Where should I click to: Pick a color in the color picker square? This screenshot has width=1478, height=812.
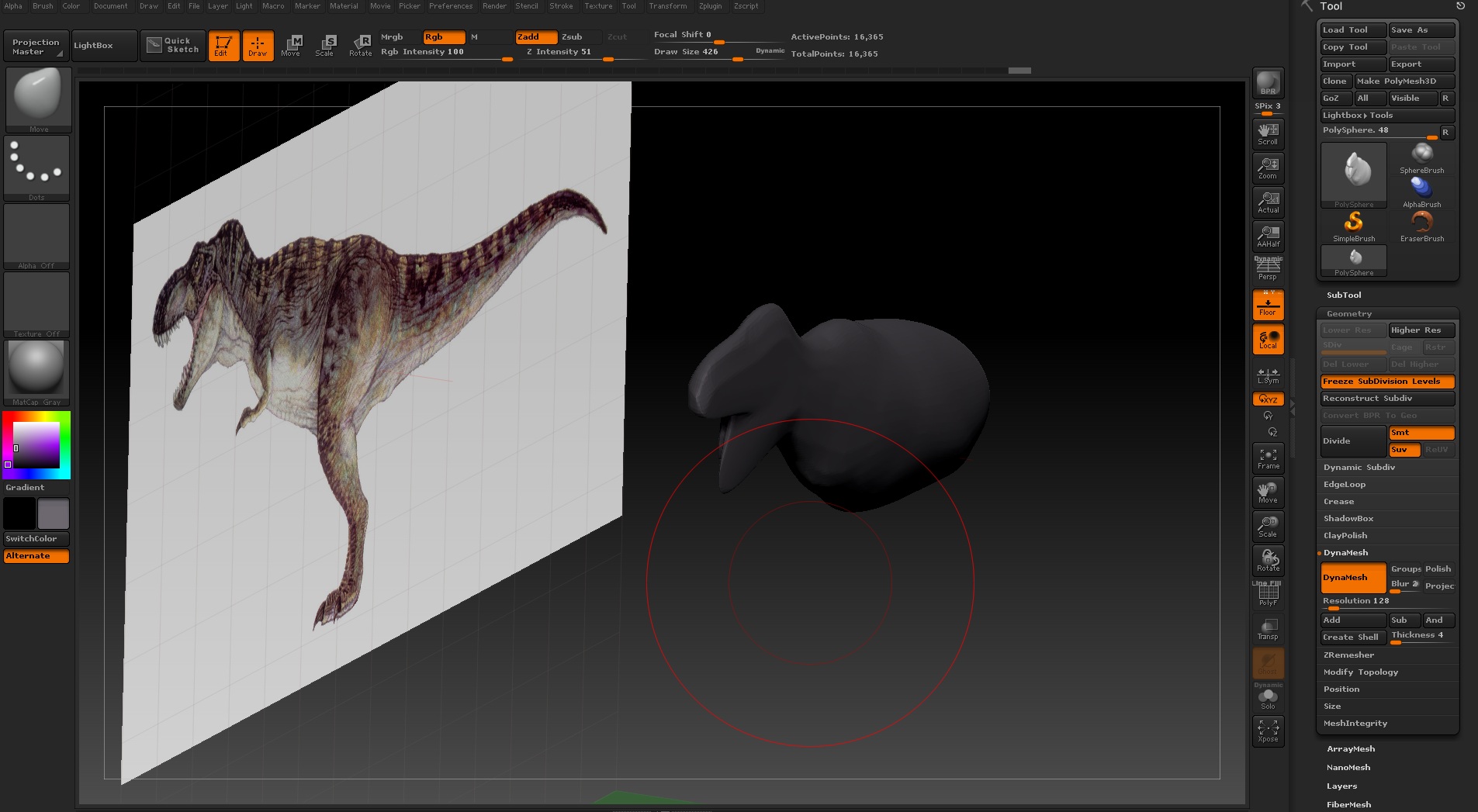(36, 444)
